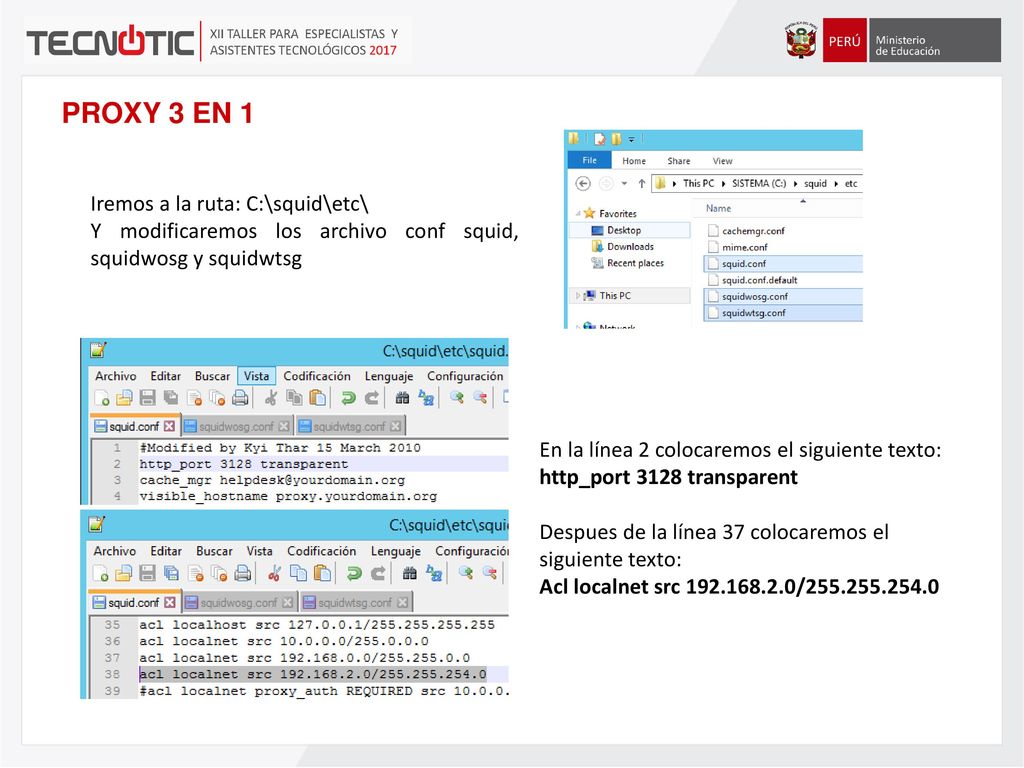Viewport: 1024px width, 768px height.
Task: Open Lenguaje menu in second Notepad++ screenshot
Action: (396, 551)
